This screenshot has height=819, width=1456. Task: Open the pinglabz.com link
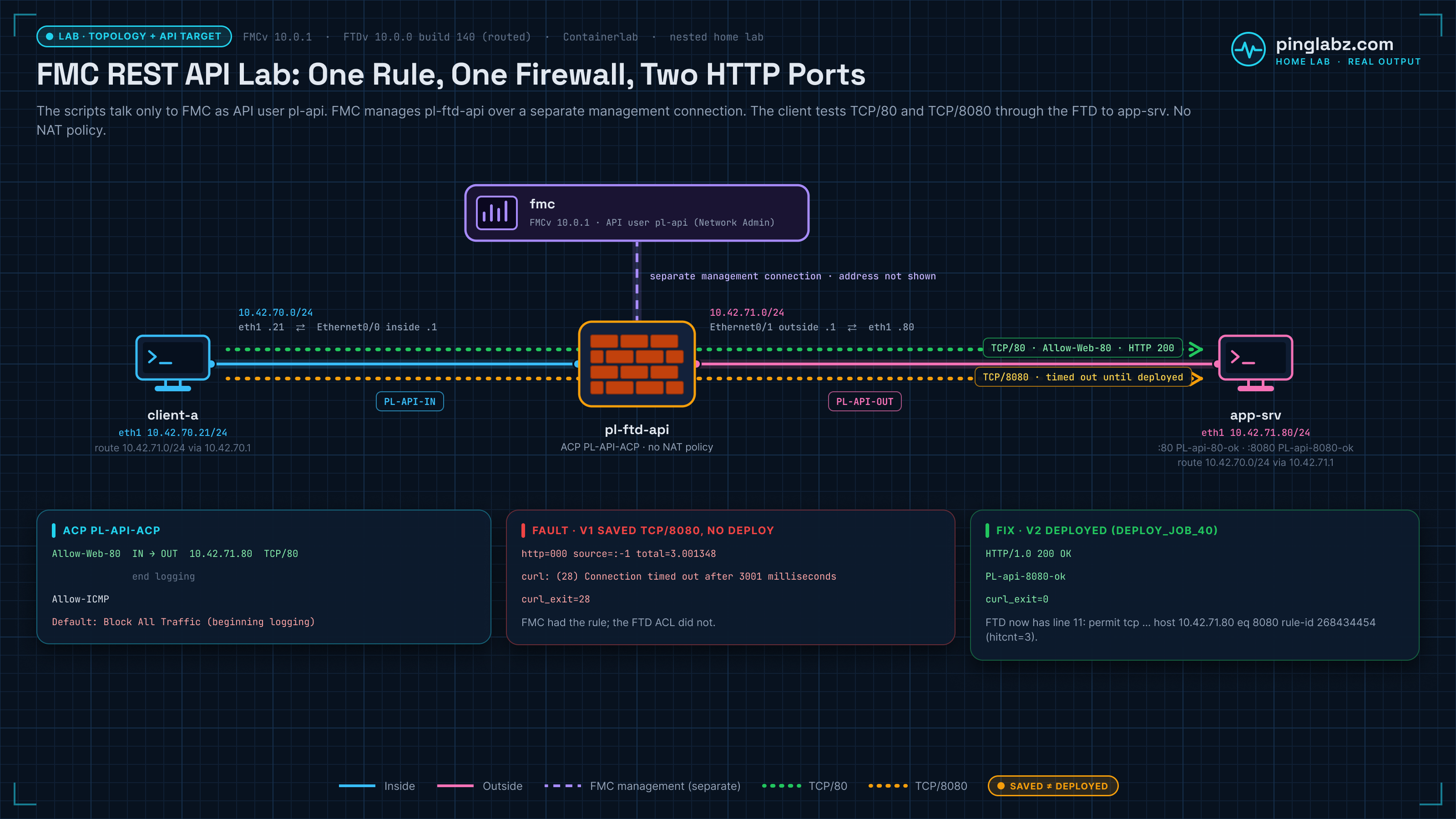pyautogui.click(x=1335, y=44)
